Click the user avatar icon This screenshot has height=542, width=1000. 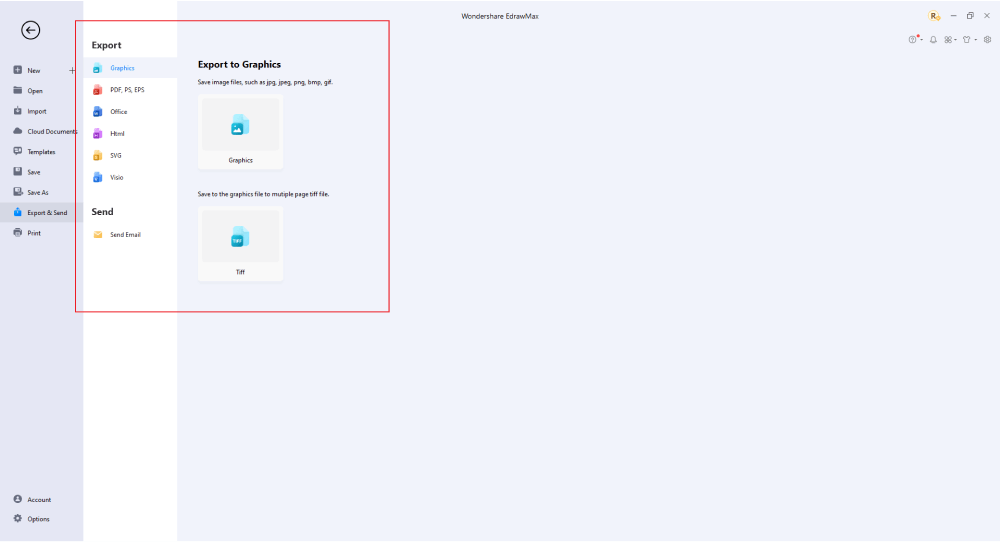click(x=934, y=16)
